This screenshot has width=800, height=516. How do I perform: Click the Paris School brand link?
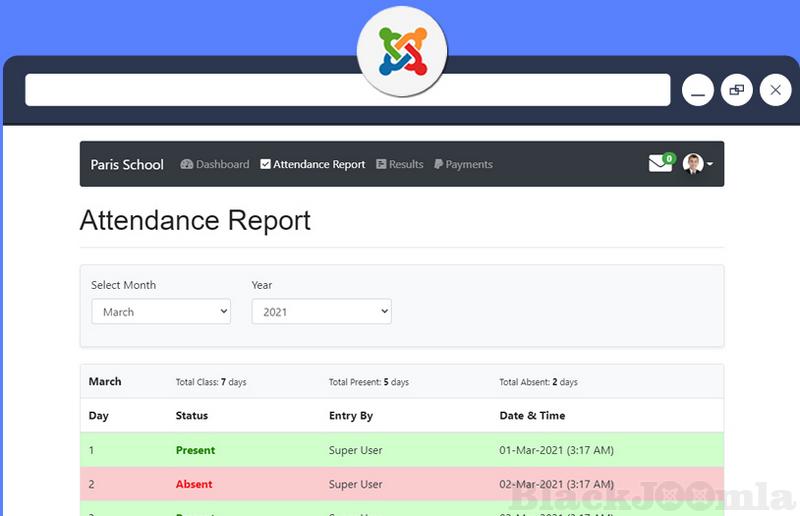[x=127, y=164]
